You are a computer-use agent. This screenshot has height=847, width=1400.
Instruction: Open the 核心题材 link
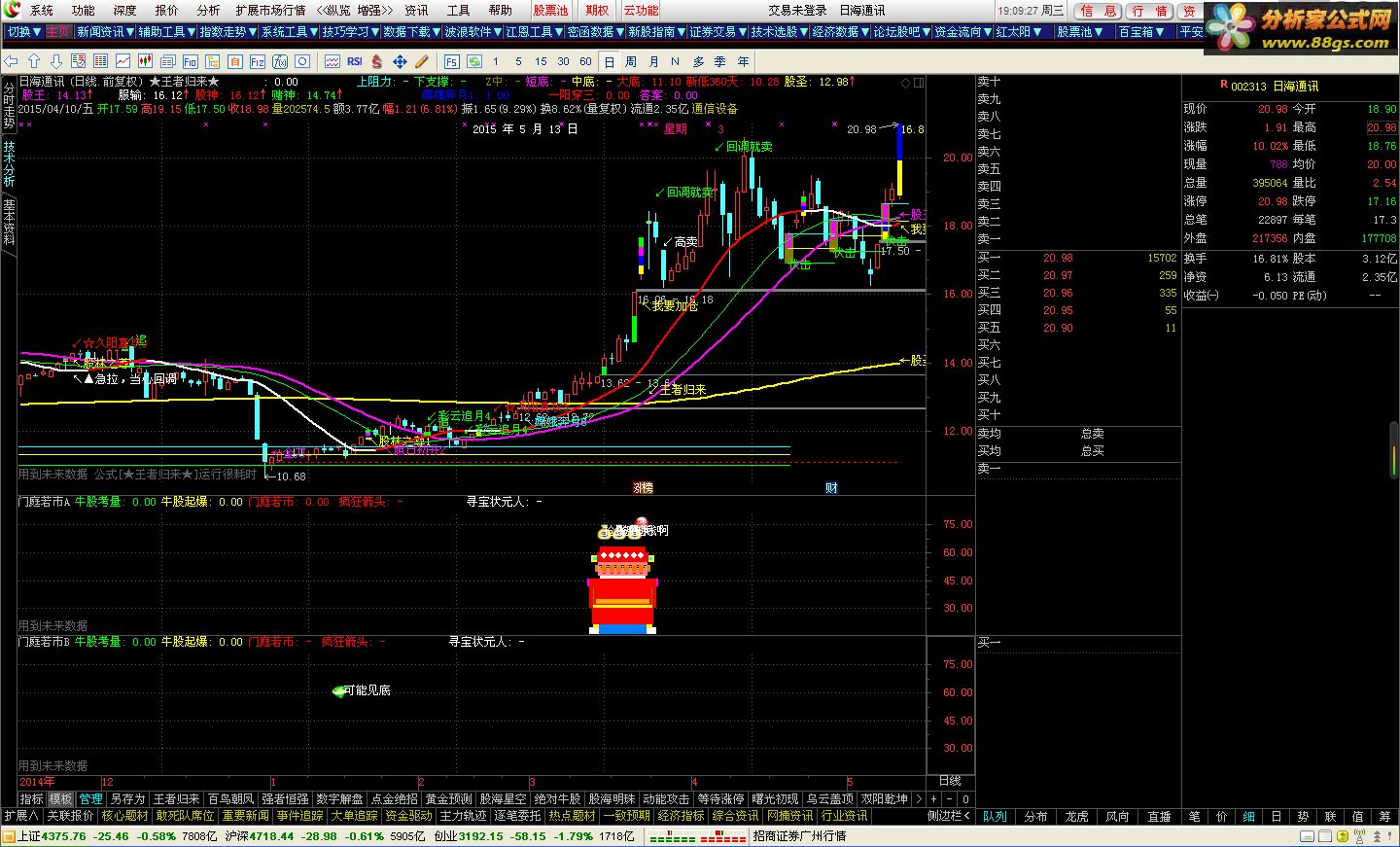click(125, 816)
